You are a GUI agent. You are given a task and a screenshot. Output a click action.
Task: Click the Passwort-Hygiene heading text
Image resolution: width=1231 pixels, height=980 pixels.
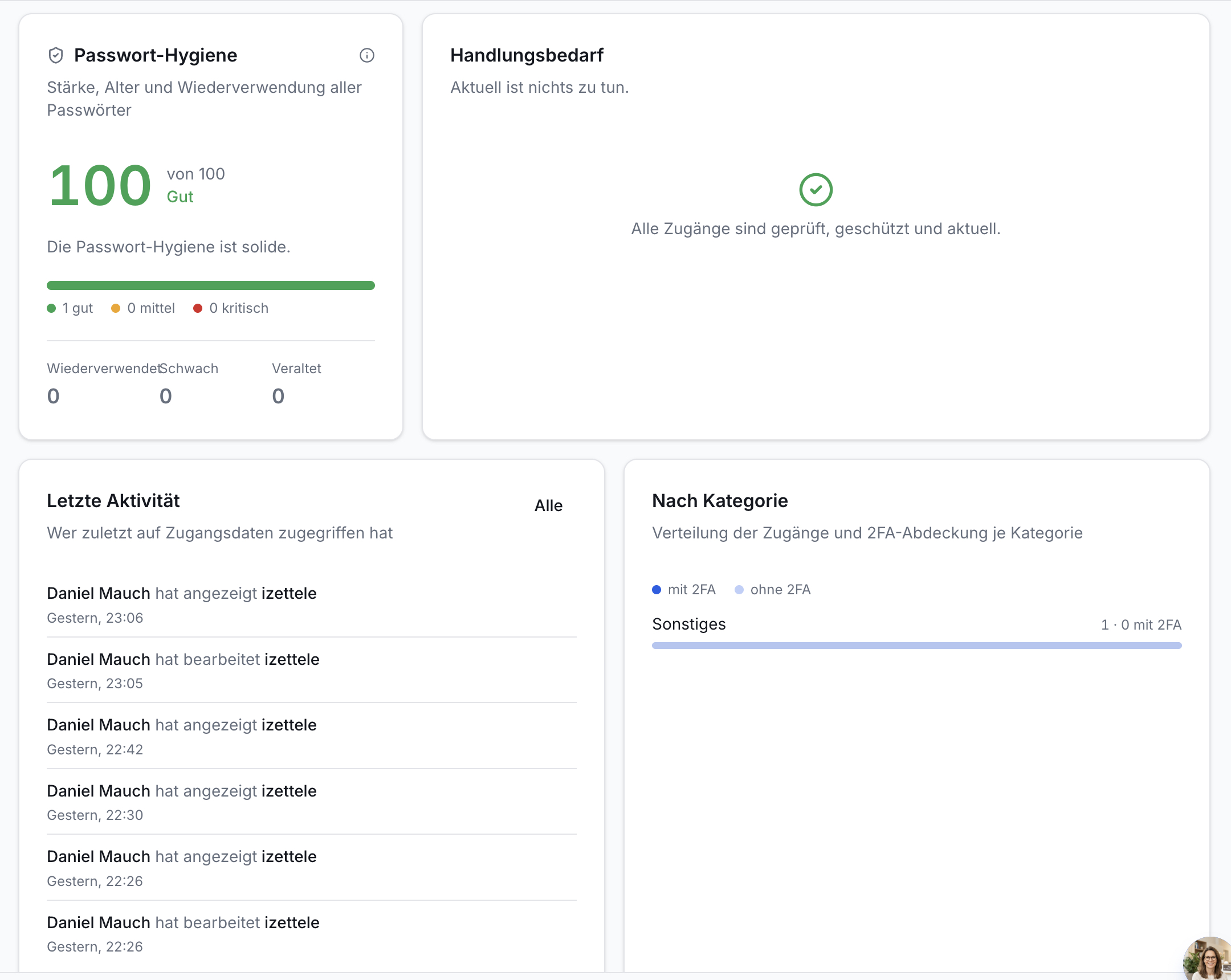tap(156, 55)
